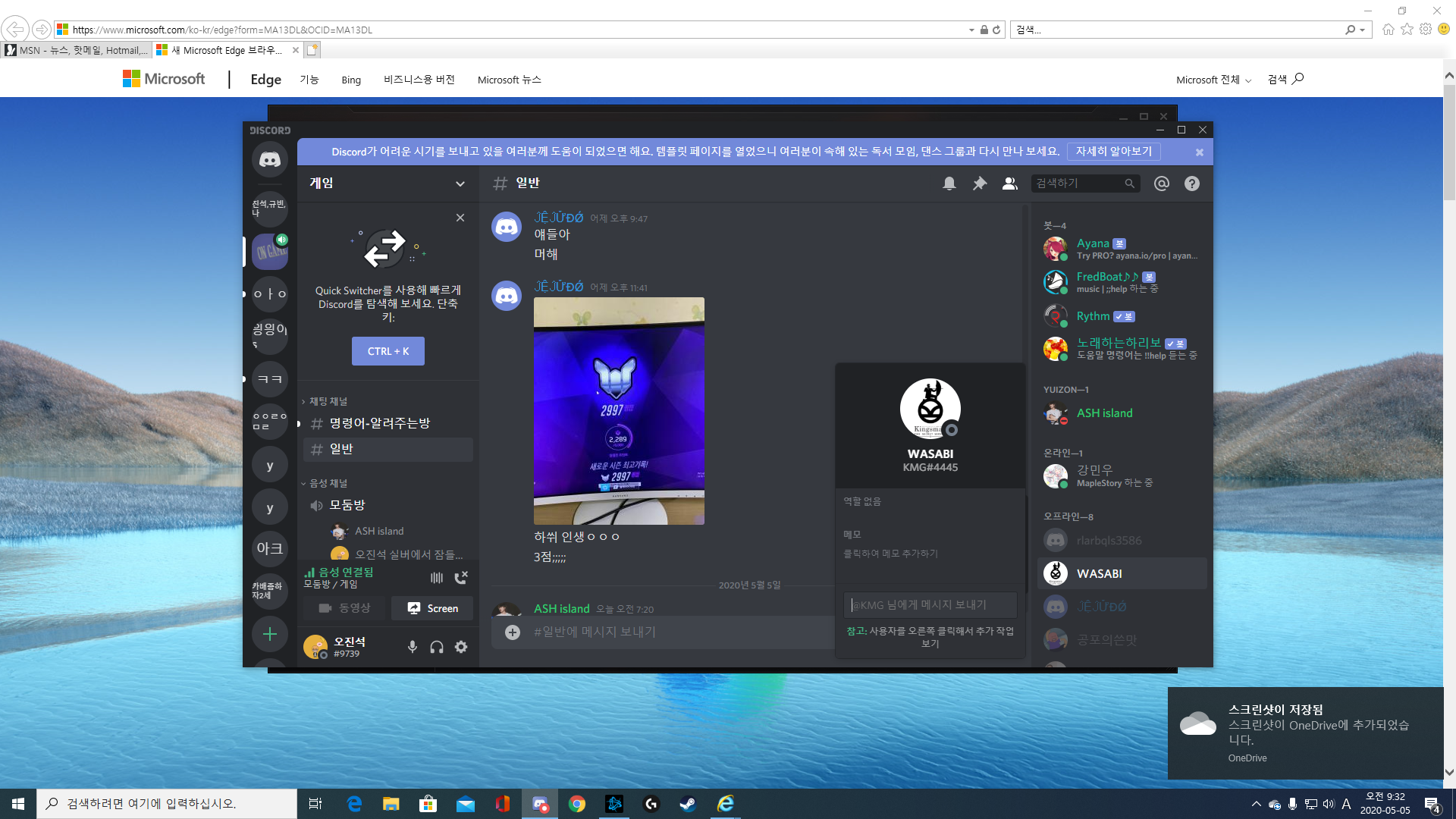The width and height of the screenshot is (1456, 819).
Task: Toggle headphone deafen
Action: click(437, 647)
